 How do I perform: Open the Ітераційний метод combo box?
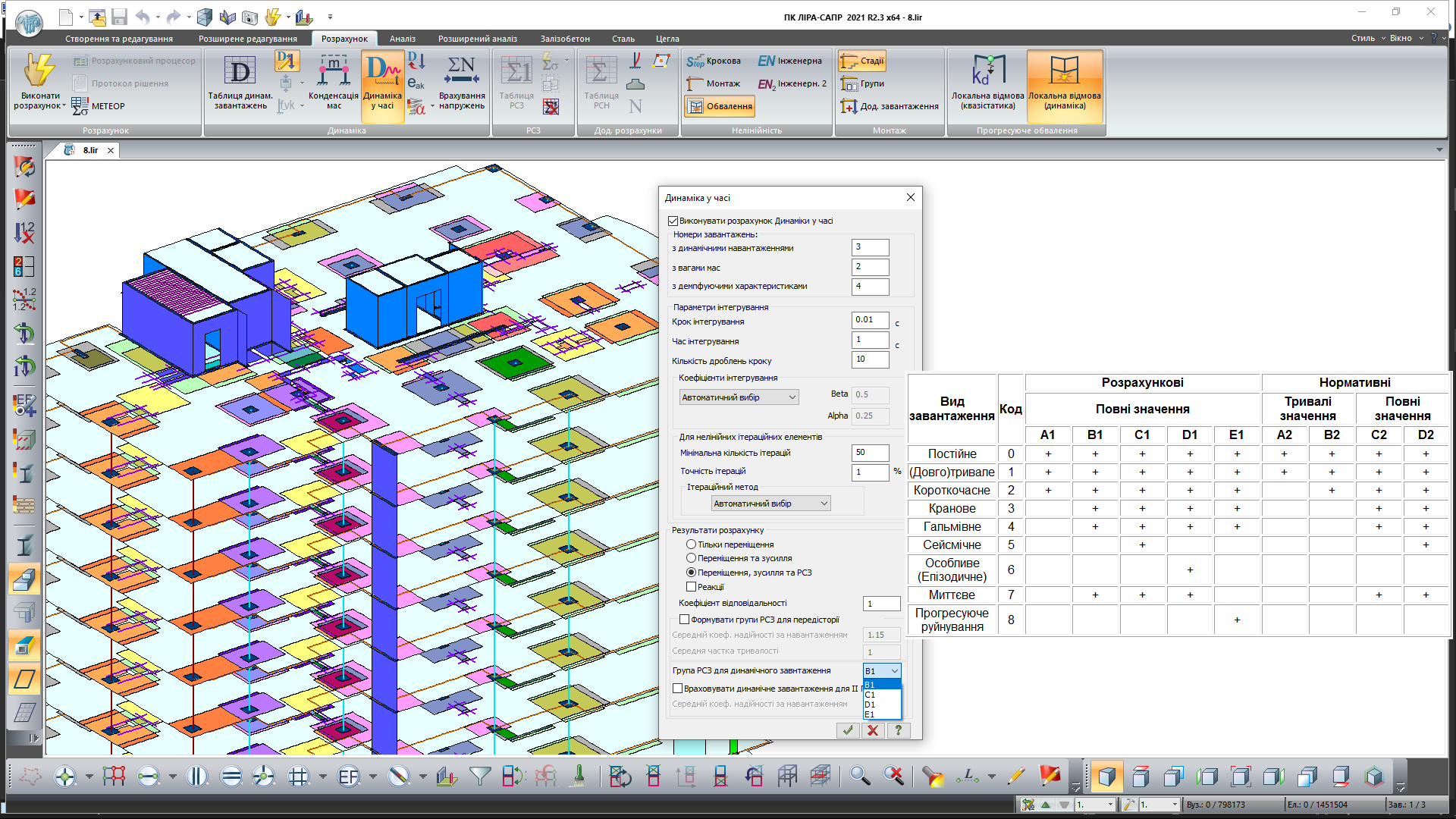click(770, 504)
